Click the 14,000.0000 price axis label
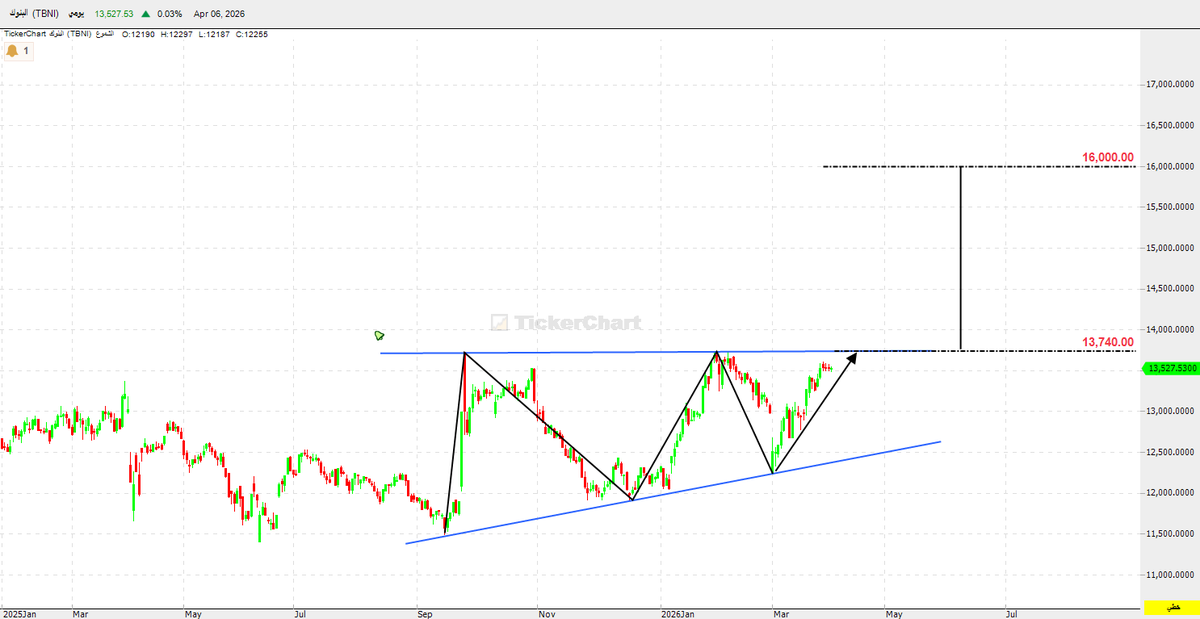Image resolution: width=1200 pixels, height=619 pixels. pos(1172,330)
